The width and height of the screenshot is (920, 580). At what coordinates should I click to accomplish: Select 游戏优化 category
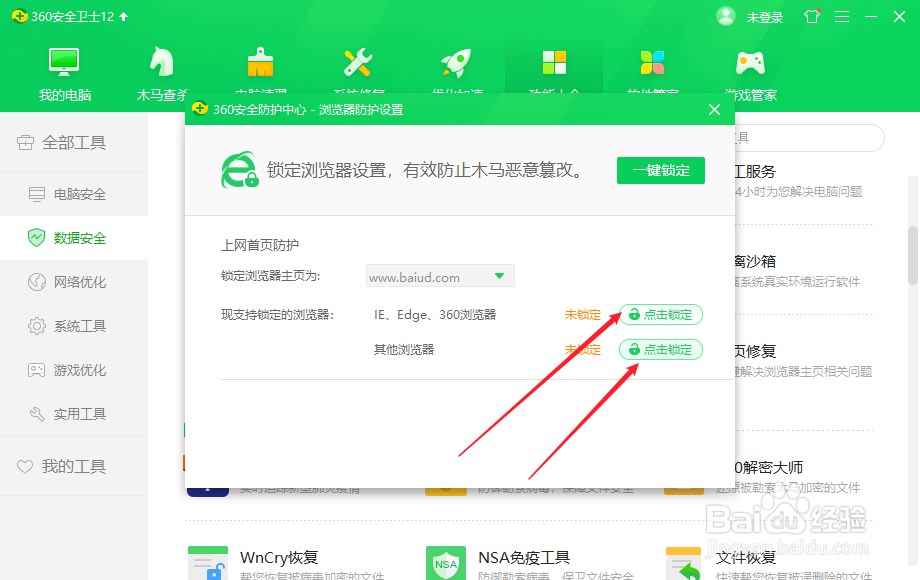pos(74,370)
